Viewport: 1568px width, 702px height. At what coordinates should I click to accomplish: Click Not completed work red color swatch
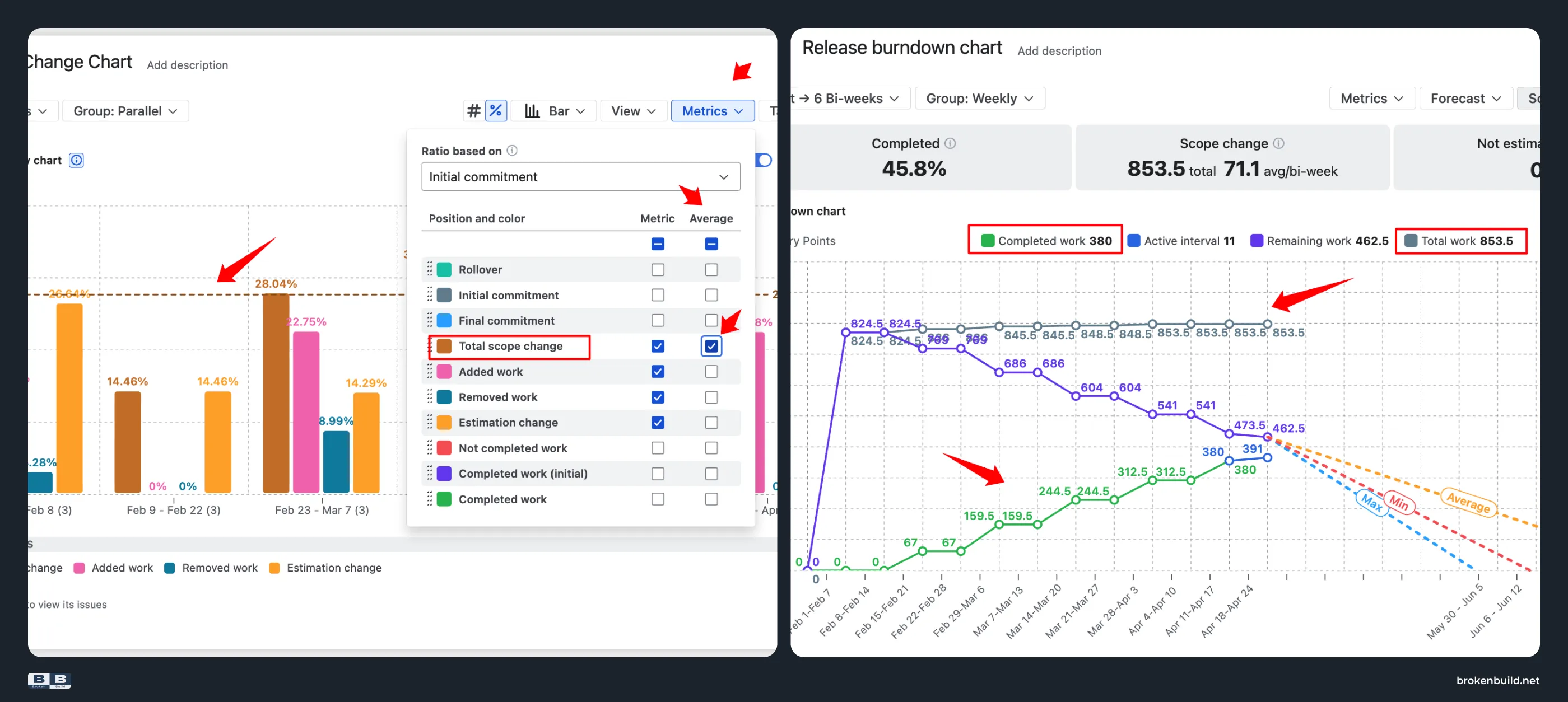[x=444, y=448]
